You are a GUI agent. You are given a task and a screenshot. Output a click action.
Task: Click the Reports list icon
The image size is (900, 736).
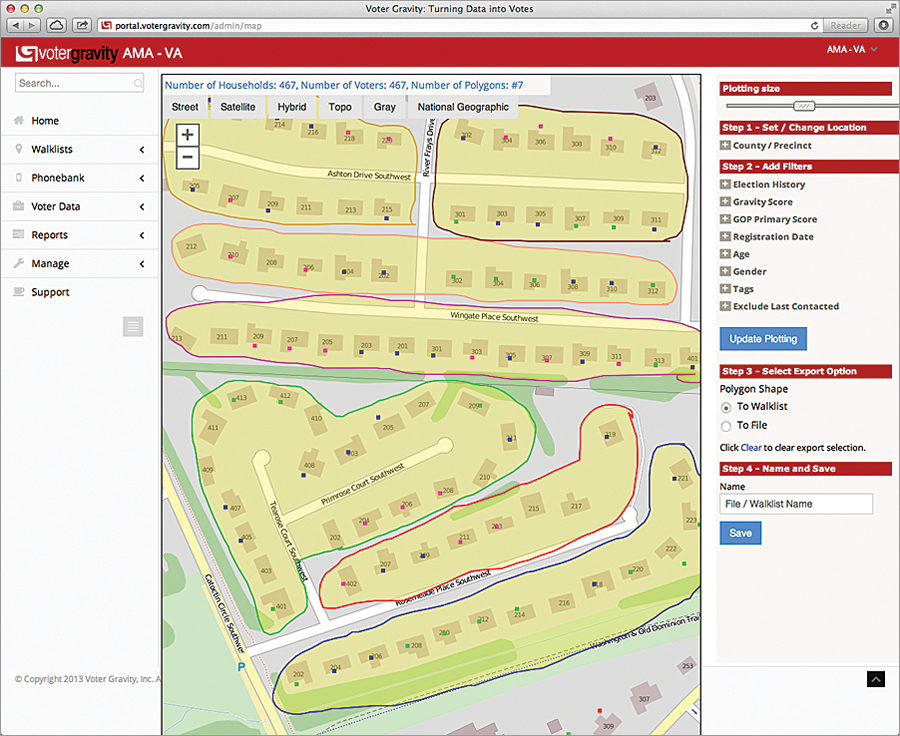[x=19, y=234]
